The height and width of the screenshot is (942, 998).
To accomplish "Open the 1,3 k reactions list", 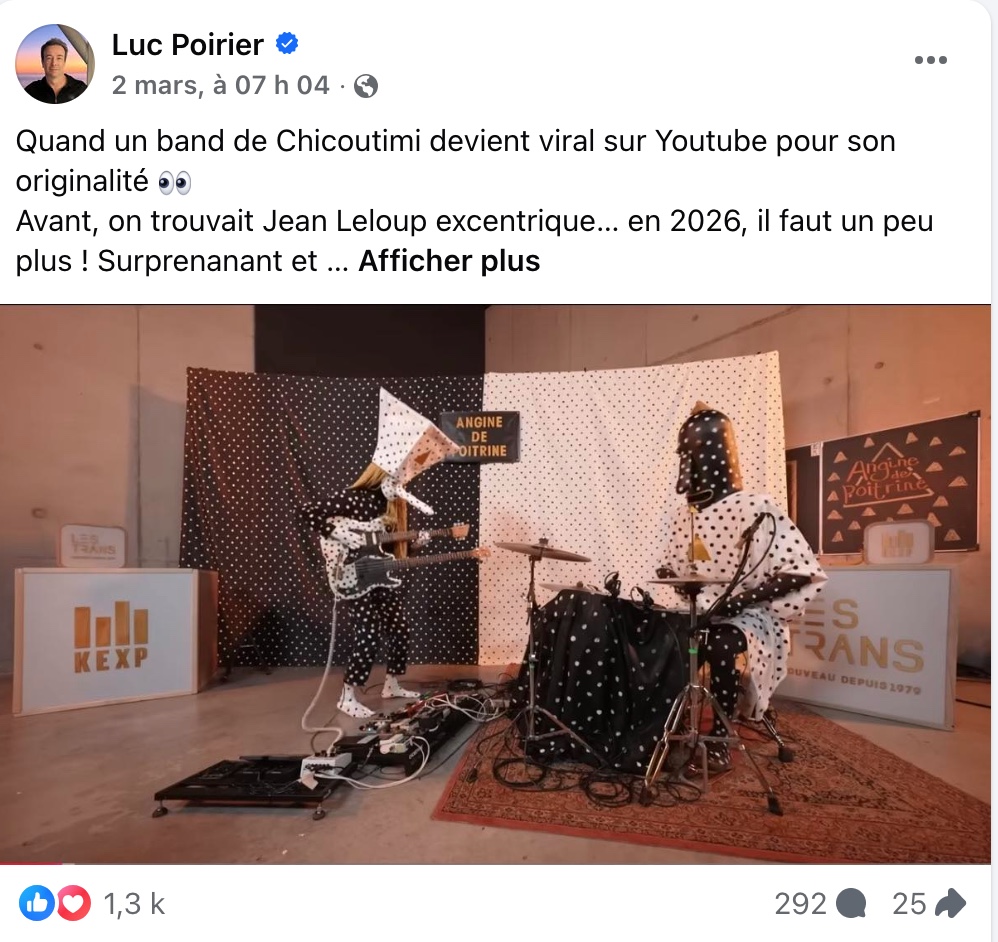I will (x=134, y=904).
